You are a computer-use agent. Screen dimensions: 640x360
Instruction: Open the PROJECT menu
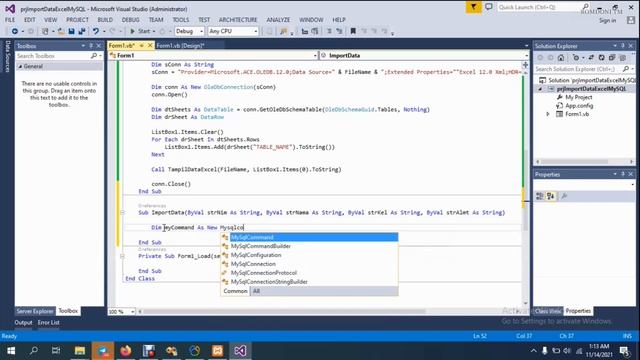77,20
